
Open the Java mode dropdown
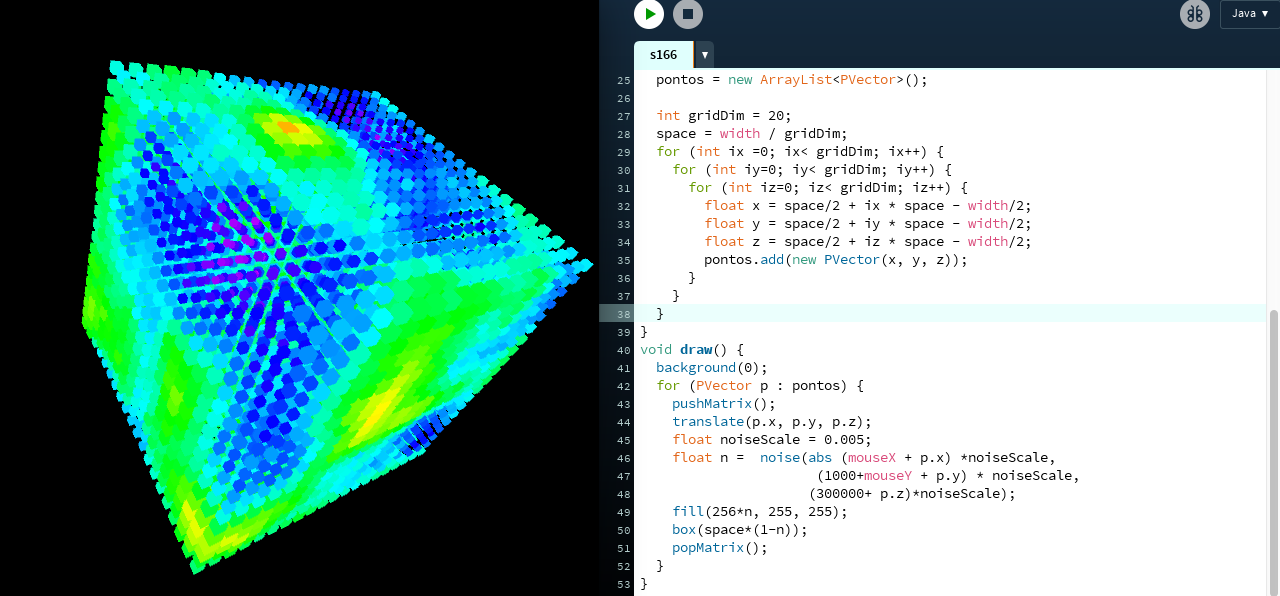1250,14
